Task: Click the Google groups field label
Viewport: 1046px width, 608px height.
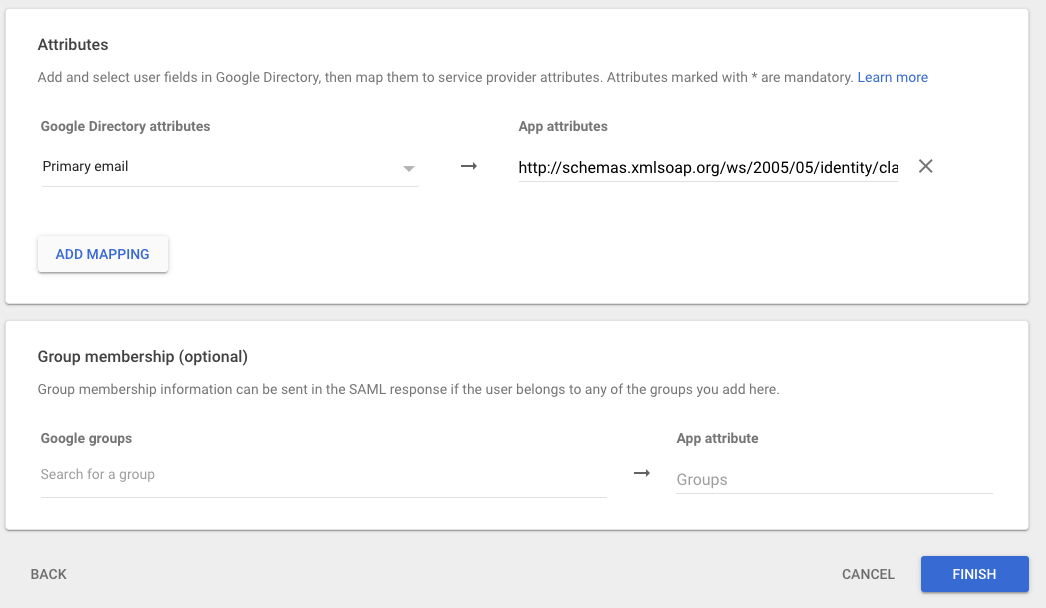Action: 86,438
